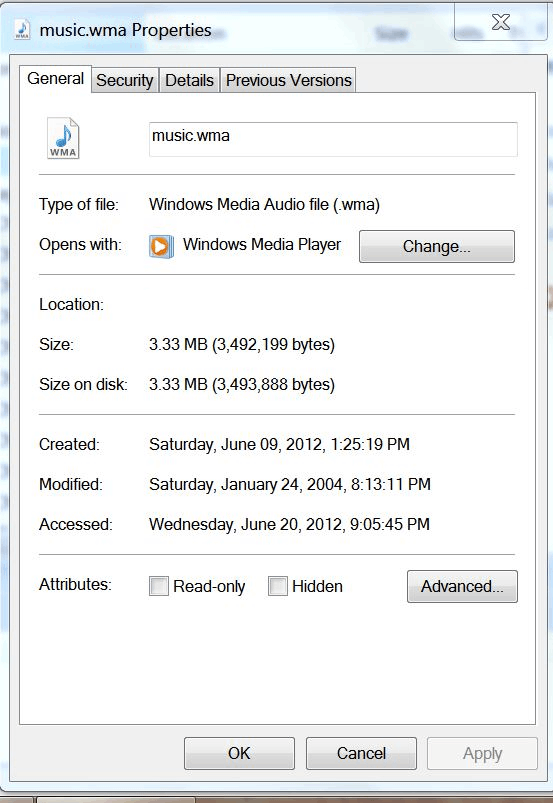This screenshot has width=553, height=803.
Task: Click the 'Opens with:' label
Action: pos(80,244)
